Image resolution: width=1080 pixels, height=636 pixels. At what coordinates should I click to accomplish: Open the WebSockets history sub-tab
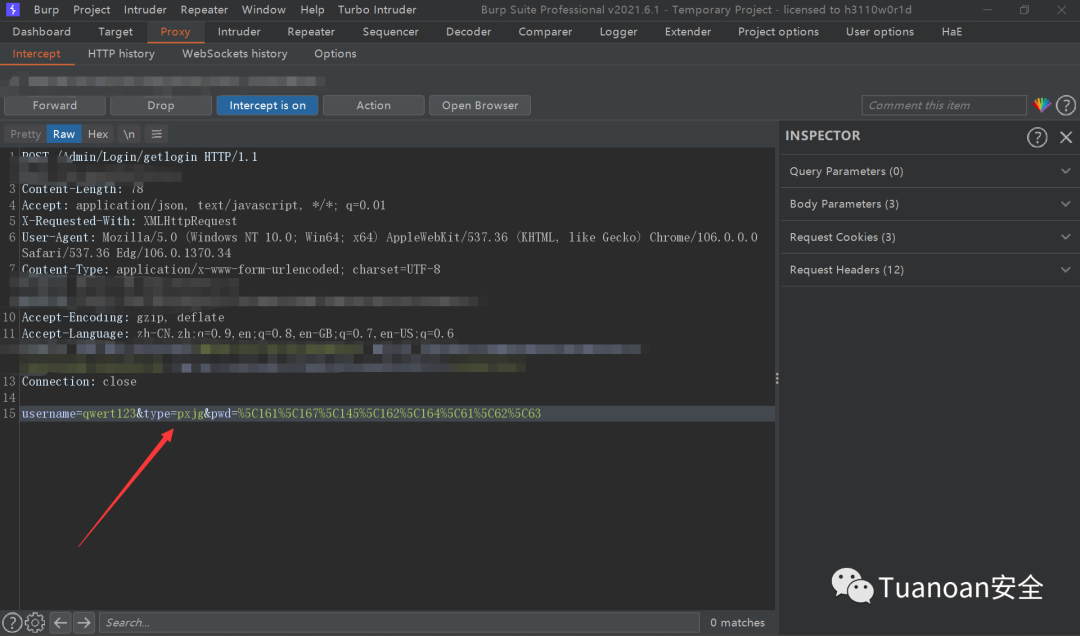(x=234, y=54)
